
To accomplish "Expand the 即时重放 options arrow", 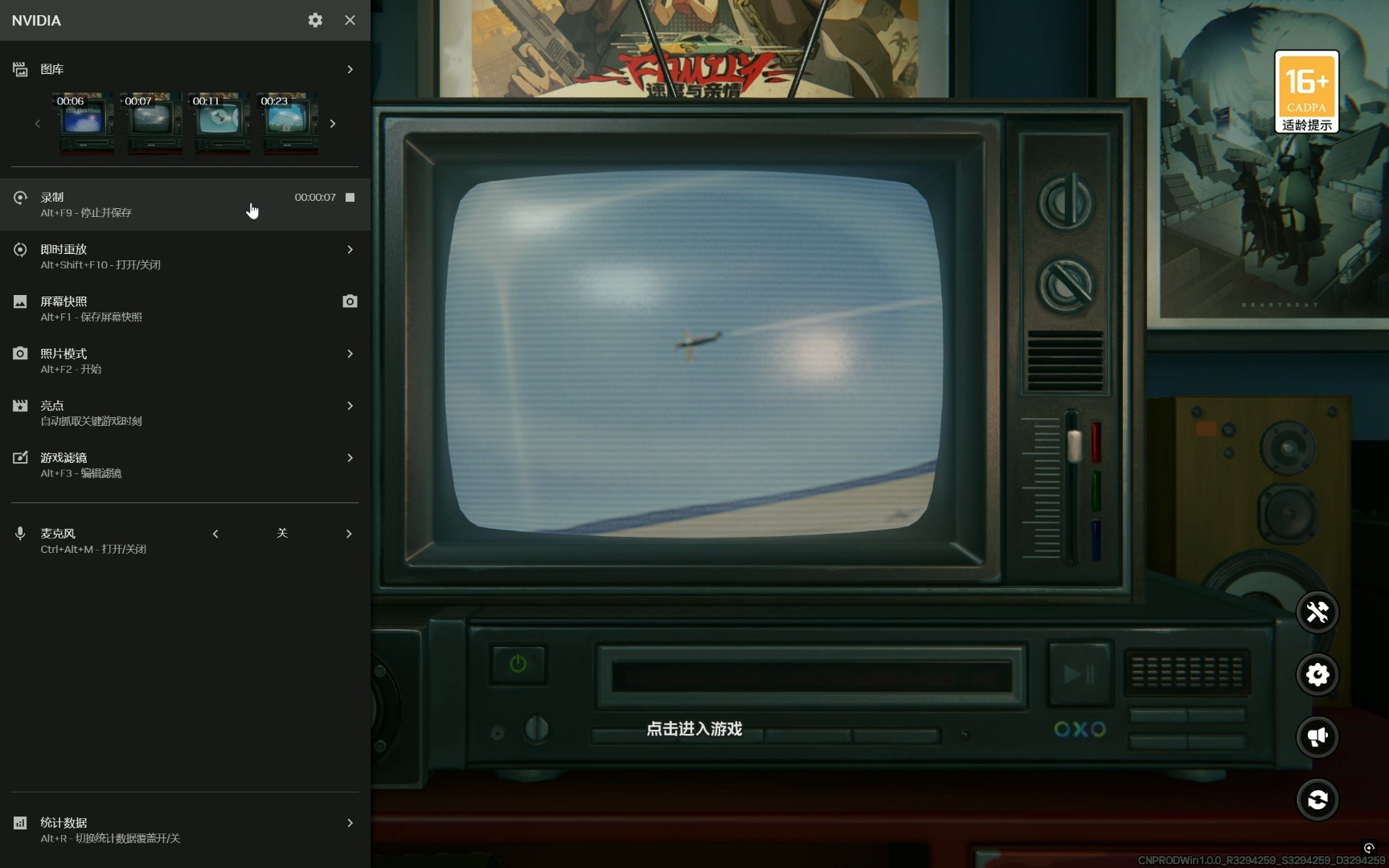I will click(350, 250).
